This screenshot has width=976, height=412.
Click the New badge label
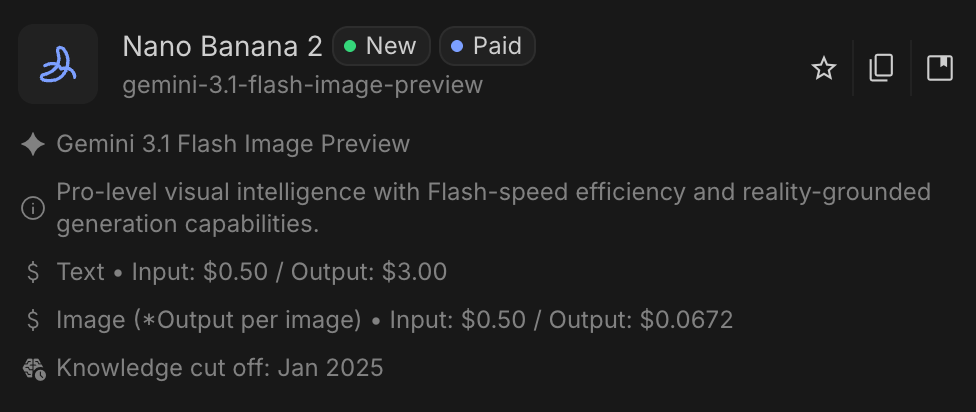pyautogui.click(x=390, y=46)
